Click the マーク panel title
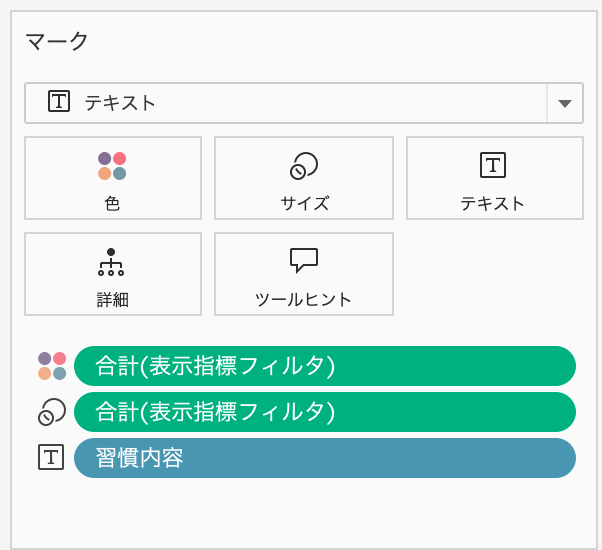The height and width of the screenshot is (550, 602). tap(57, 41)
